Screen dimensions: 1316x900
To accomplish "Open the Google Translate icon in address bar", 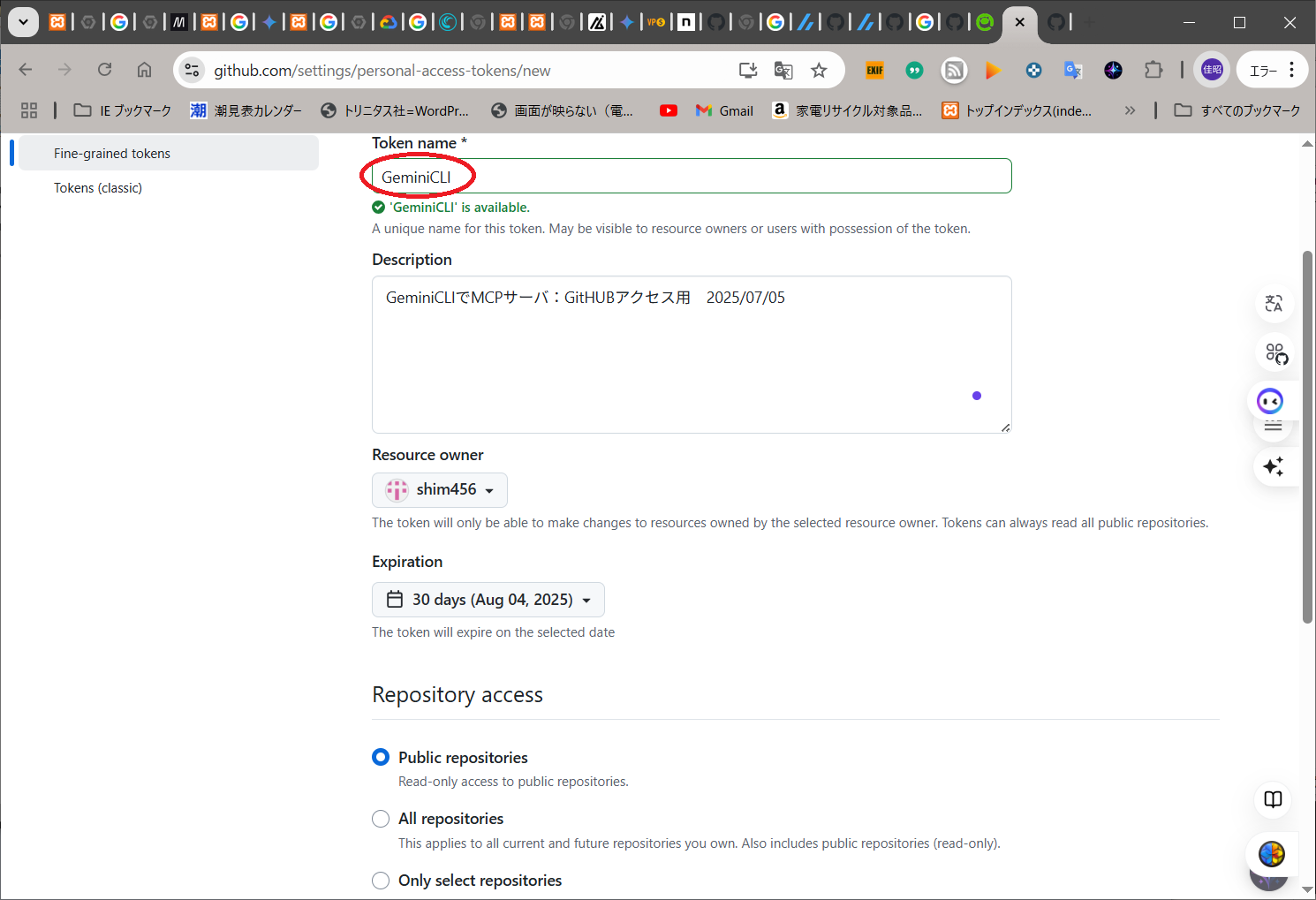I will click(783, 71).
